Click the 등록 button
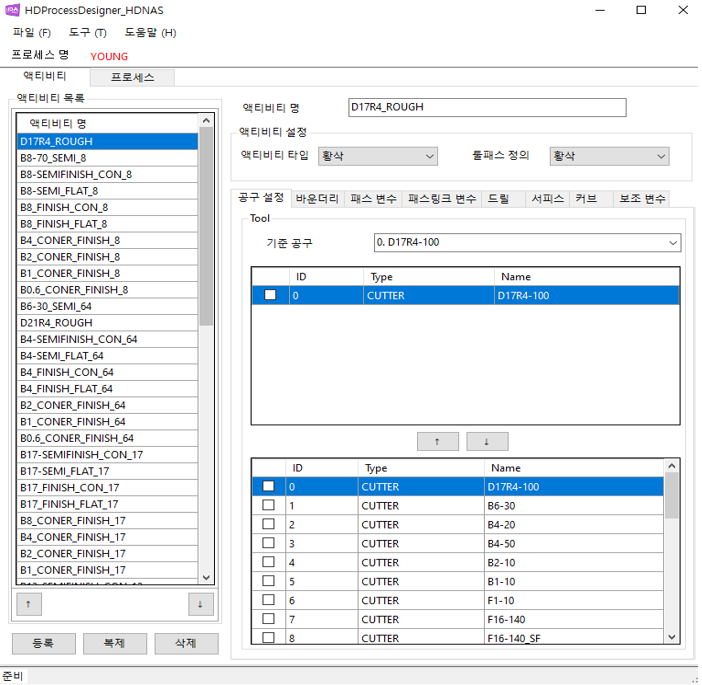 (x=43, y=643)
